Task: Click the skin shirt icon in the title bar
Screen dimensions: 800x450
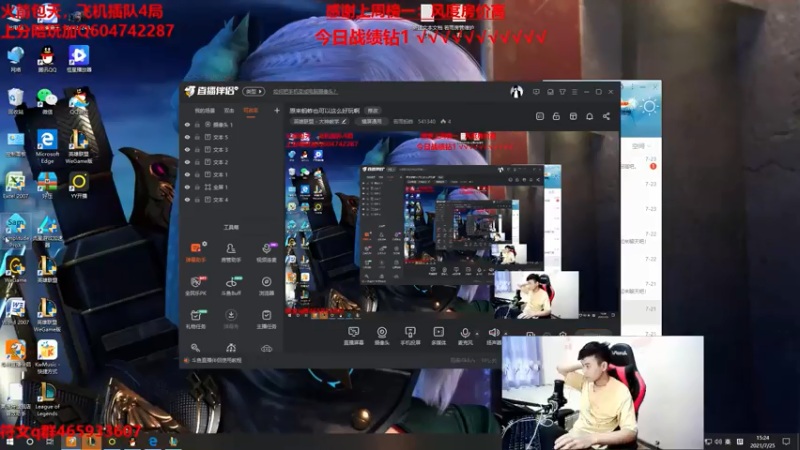Action: [562, 92]
